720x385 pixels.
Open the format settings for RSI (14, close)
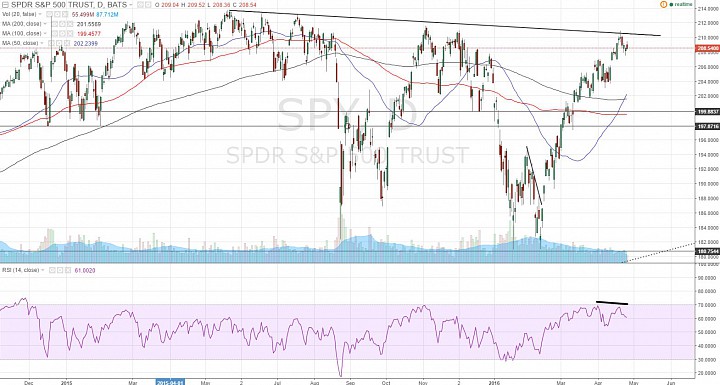pyautogui.click(x=60, y=271)
